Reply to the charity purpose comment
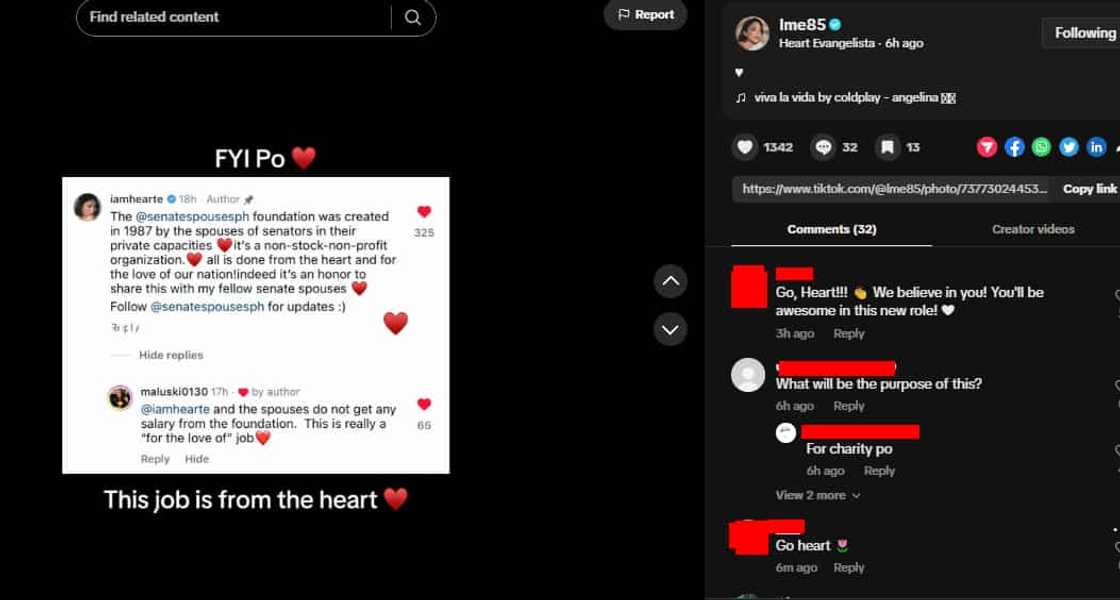This screenshot has width=1120, height=600. tap(879, 470)
